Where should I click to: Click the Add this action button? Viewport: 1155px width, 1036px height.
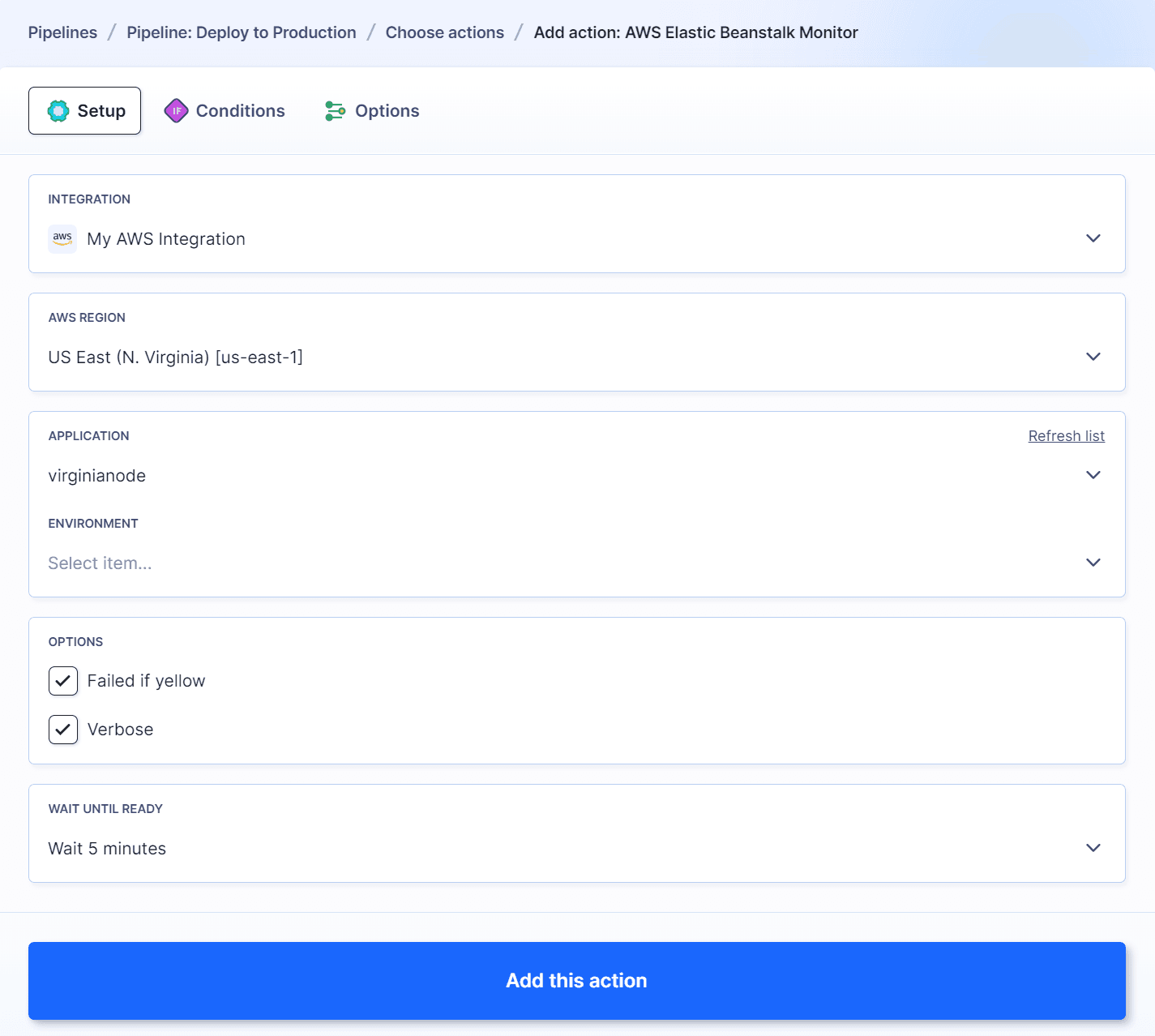(576, 981)
